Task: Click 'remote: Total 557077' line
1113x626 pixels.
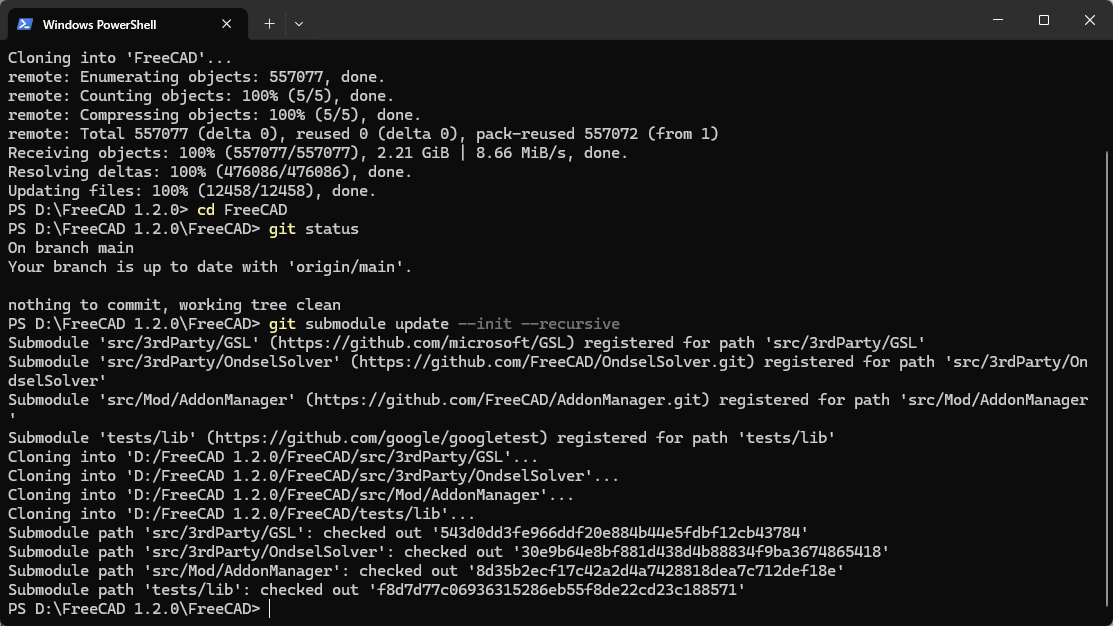Action: [x=363, y=133]
